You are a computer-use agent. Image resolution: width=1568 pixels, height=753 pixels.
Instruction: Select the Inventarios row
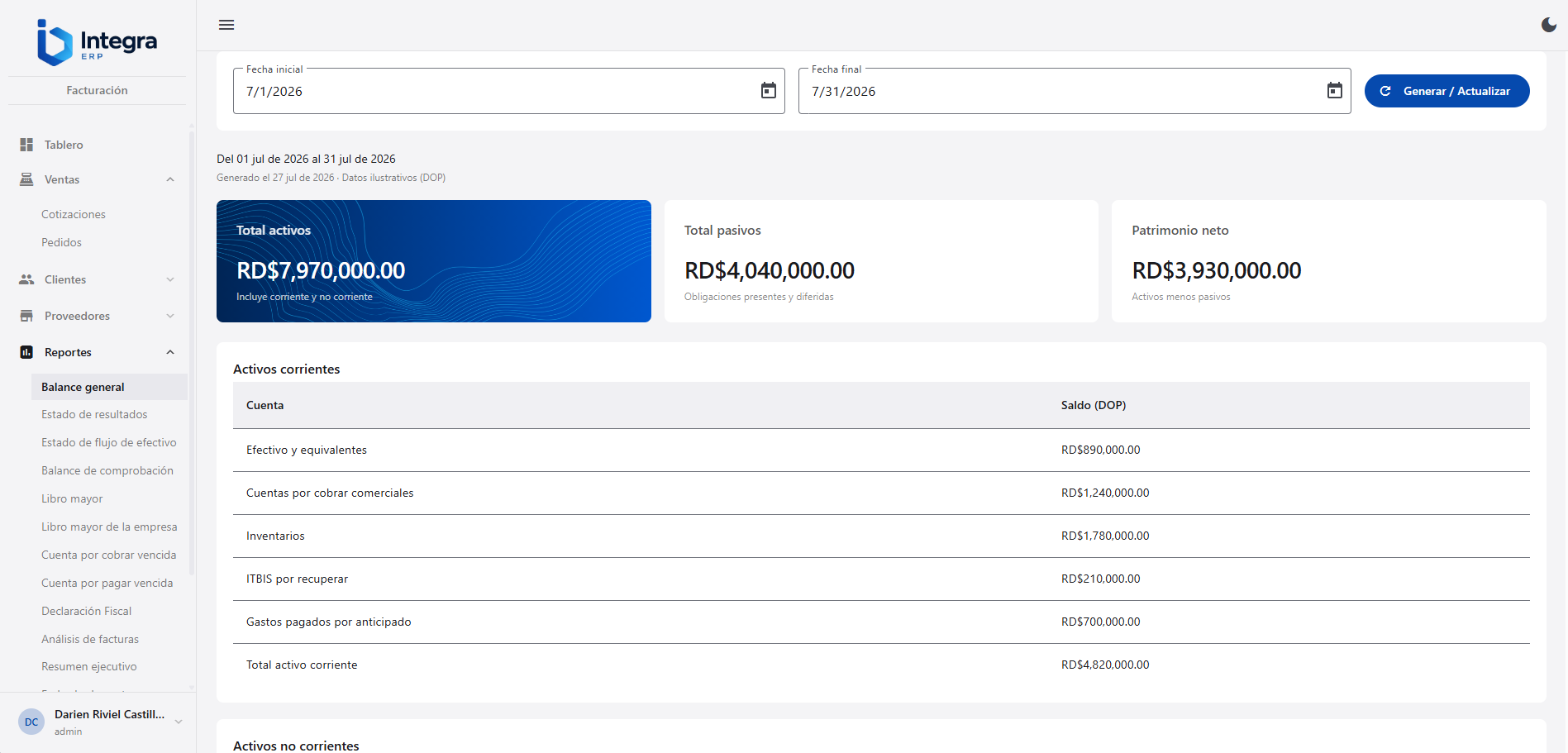[881, 536]
